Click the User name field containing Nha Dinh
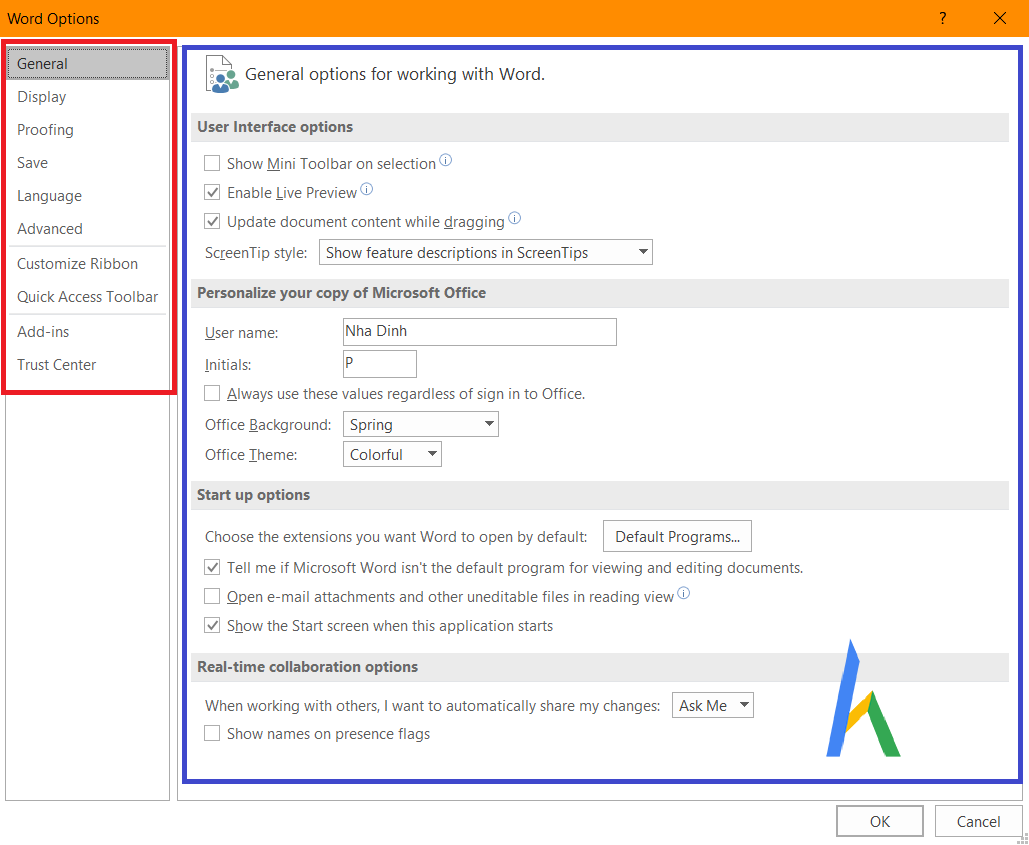The width and height of the screenshot is (1029, 845). tap(480, 332)
